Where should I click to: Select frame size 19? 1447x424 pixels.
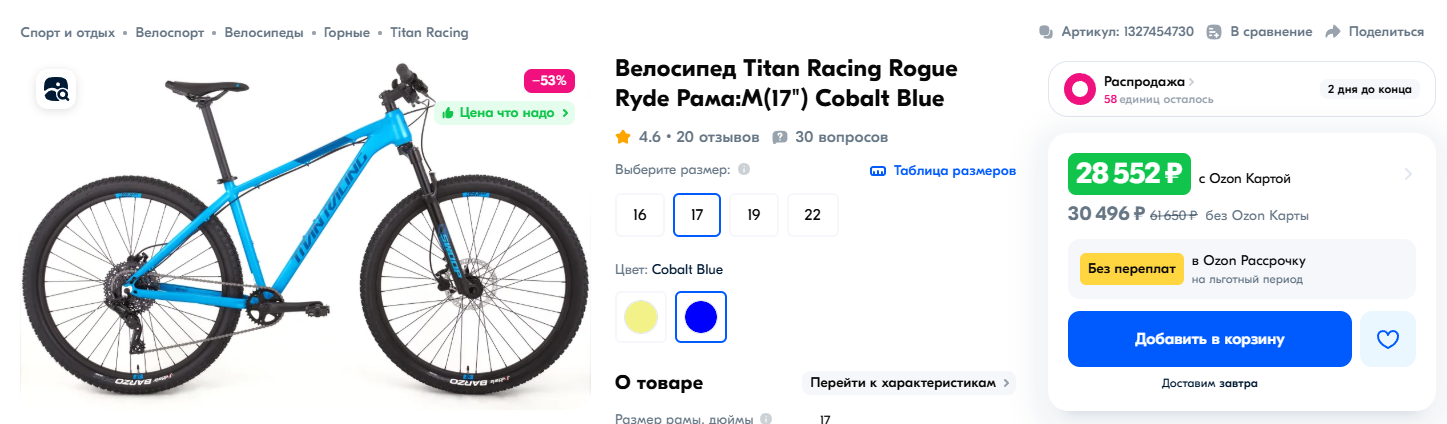tap(754, 215)
